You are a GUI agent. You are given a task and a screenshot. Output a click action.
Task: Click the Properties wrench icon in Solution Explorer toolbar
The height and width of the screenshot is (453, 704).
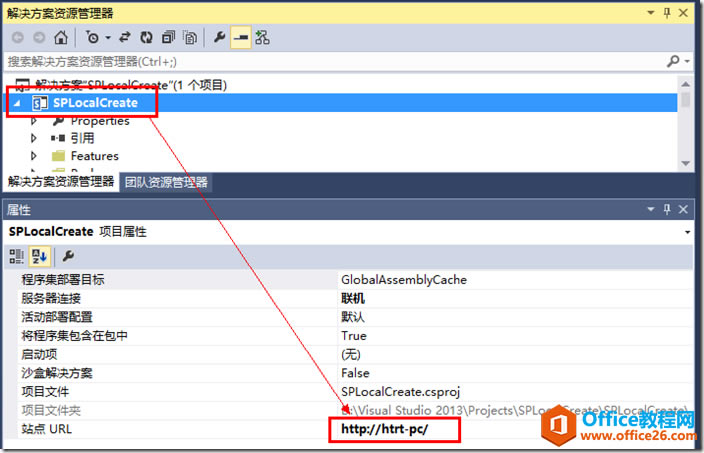tap(219, 37)
